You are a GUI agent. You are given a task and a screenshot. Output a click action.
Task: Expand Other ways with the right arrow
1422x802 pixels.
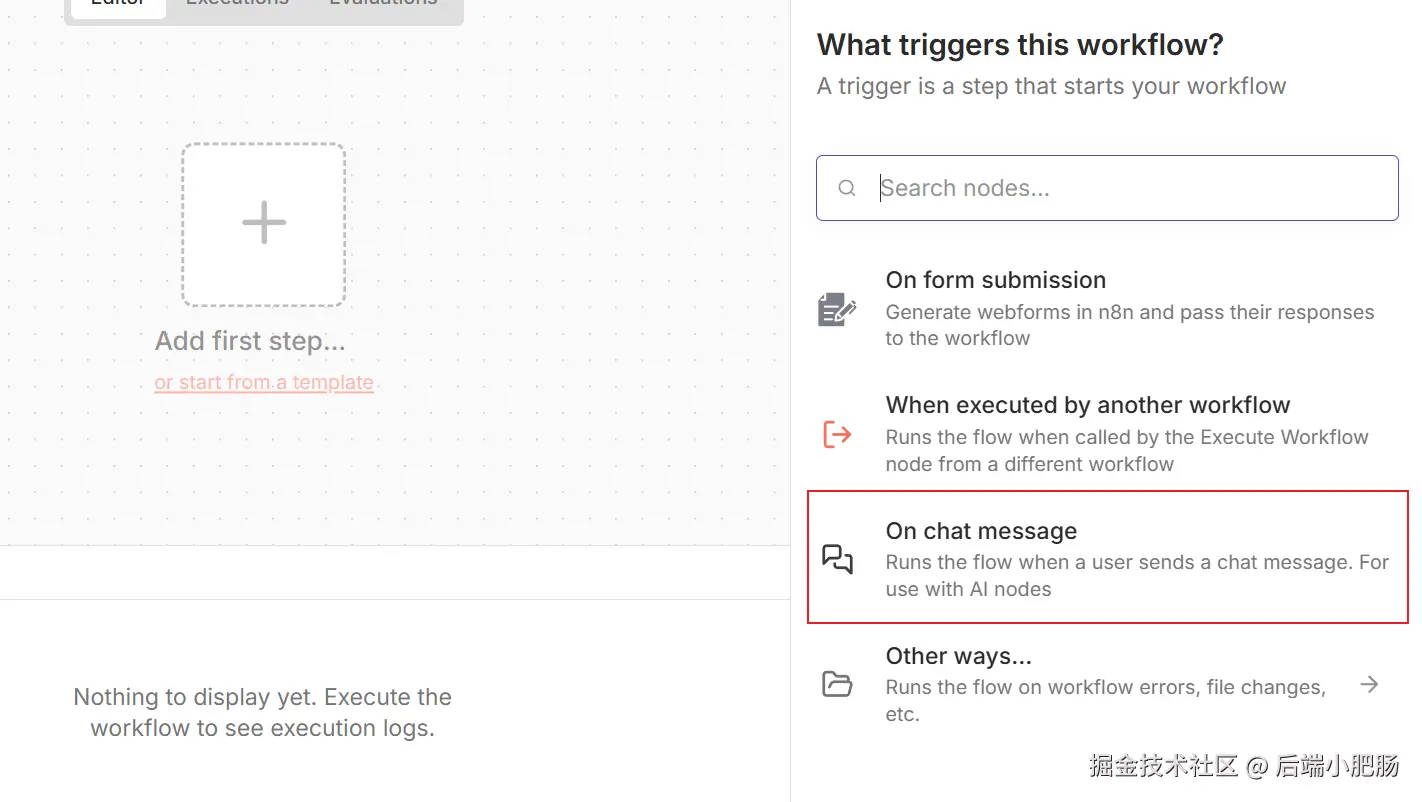[x=1369, y=684]
